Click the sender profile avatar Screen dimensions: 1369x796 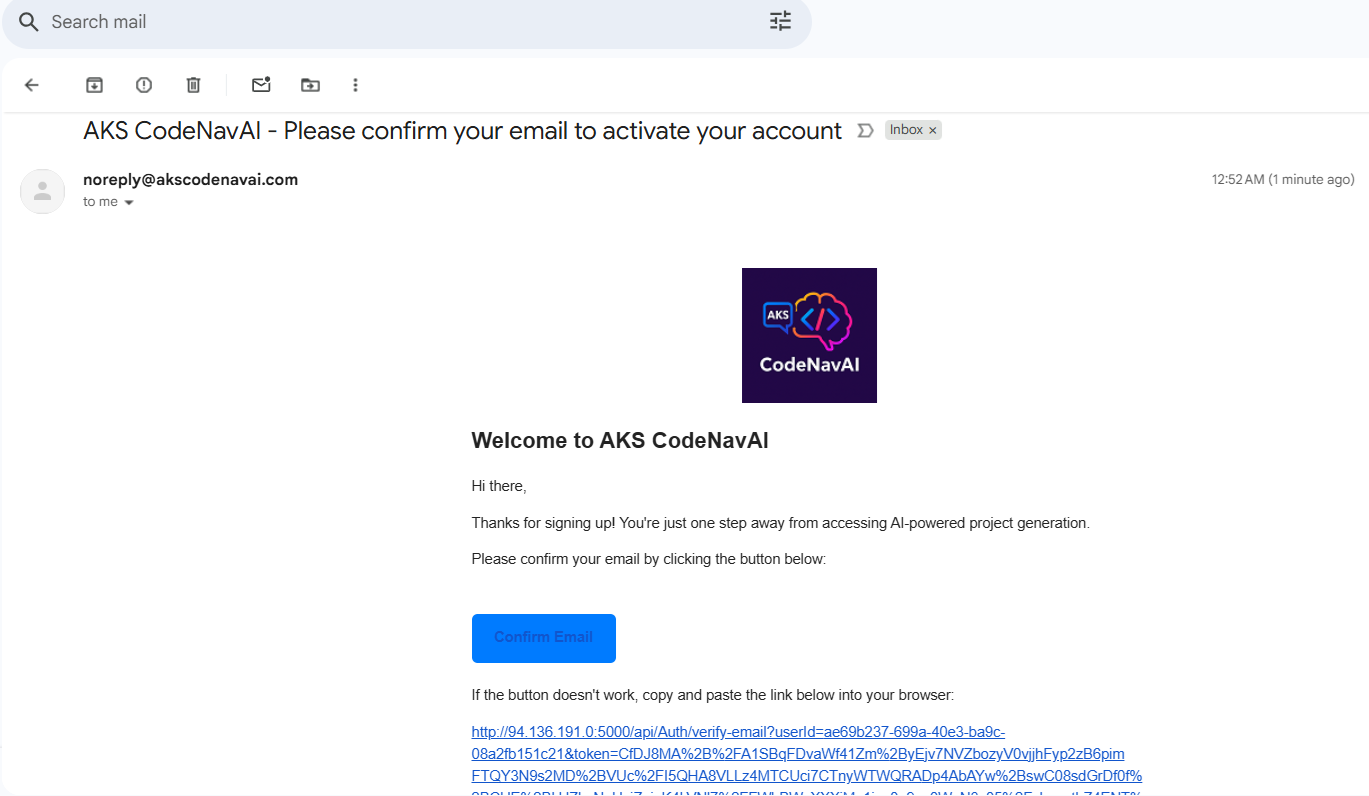(x=43, y=191)
